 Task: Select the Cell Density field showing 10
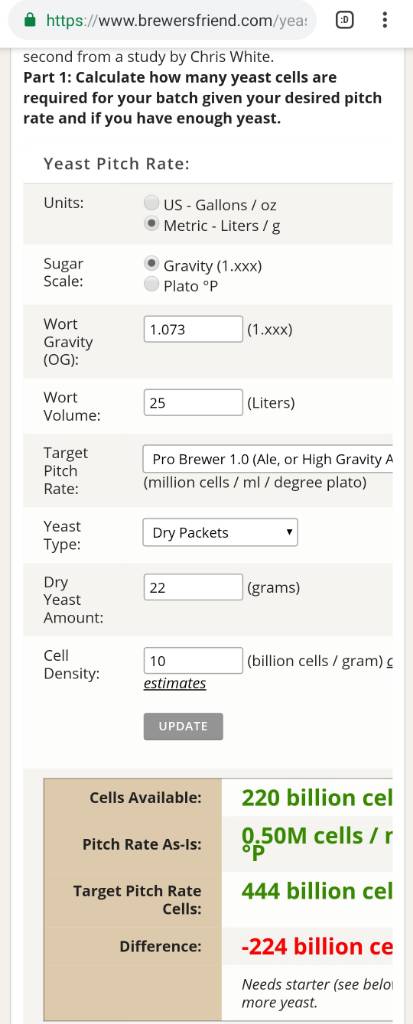pos(193,660)
